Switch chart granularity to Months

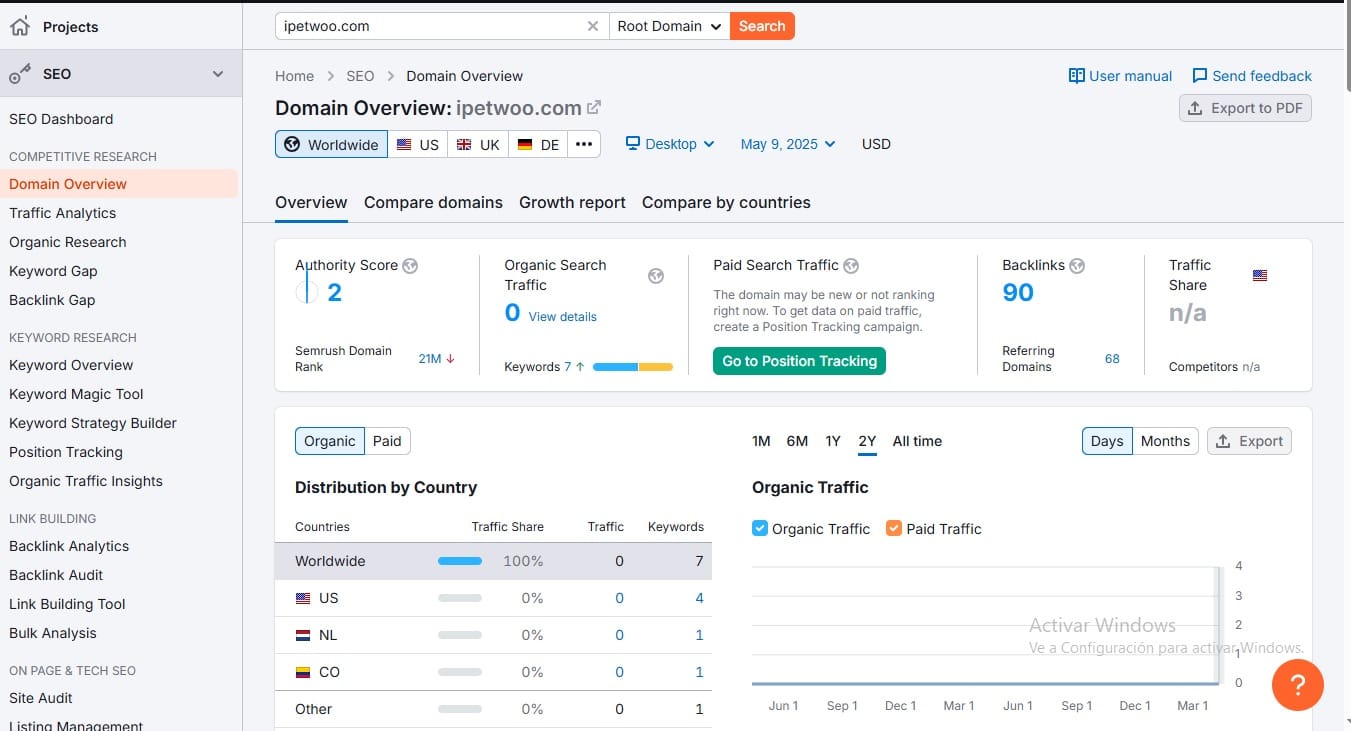(x=1165, y=441)
